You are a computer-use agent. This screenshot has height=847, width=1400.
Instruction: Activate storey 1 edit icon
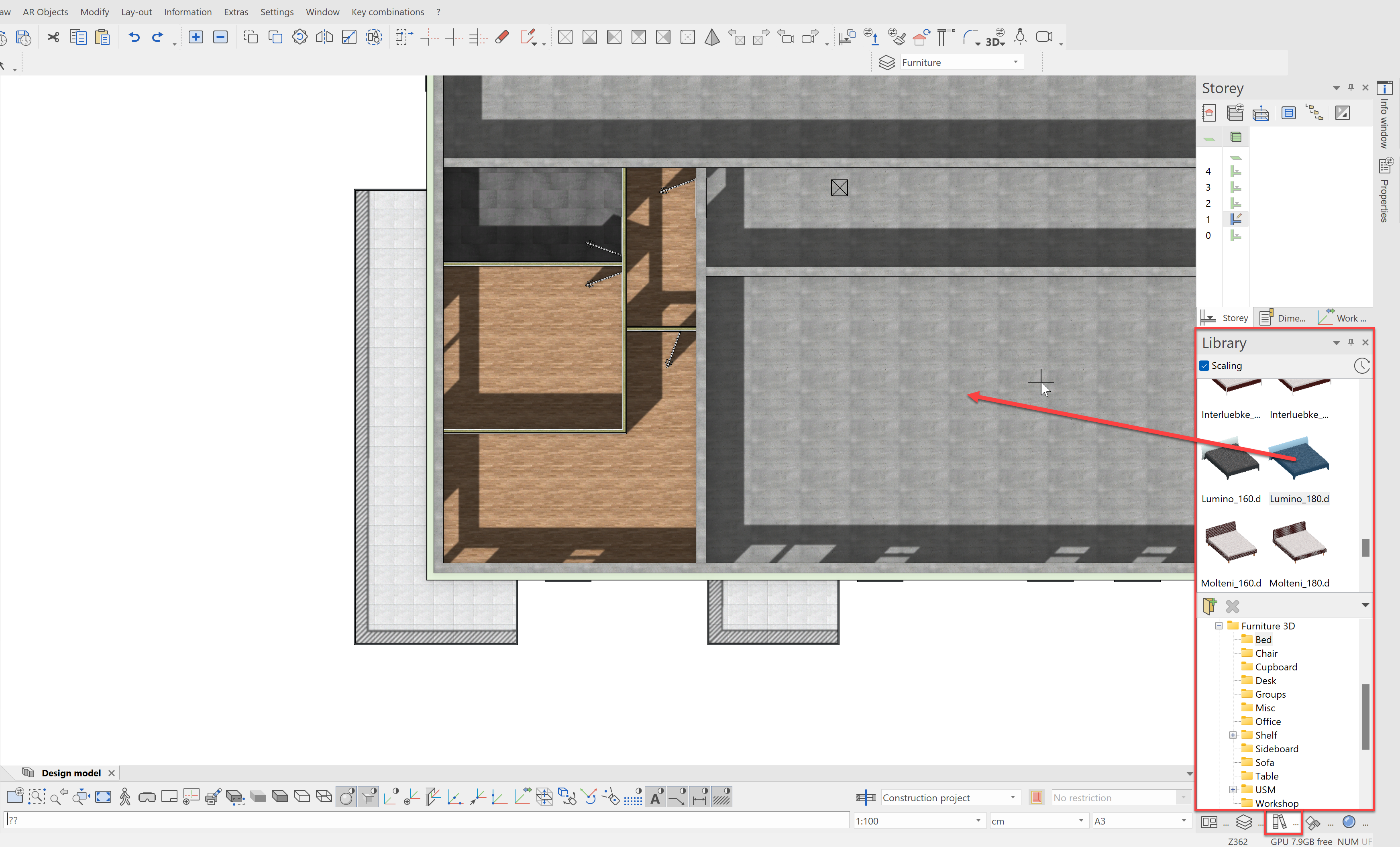[x=1236, y=219]
